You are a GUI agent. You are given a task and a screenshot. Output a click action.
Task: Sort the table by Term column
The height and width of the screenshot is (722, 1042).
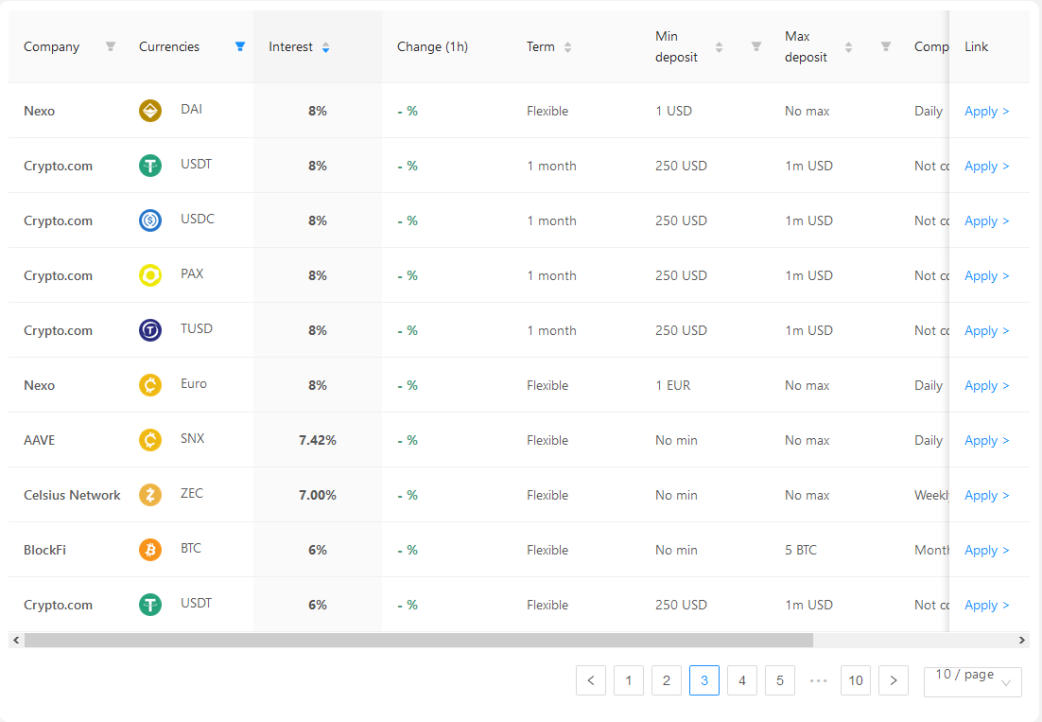click(x=568, y=47)
